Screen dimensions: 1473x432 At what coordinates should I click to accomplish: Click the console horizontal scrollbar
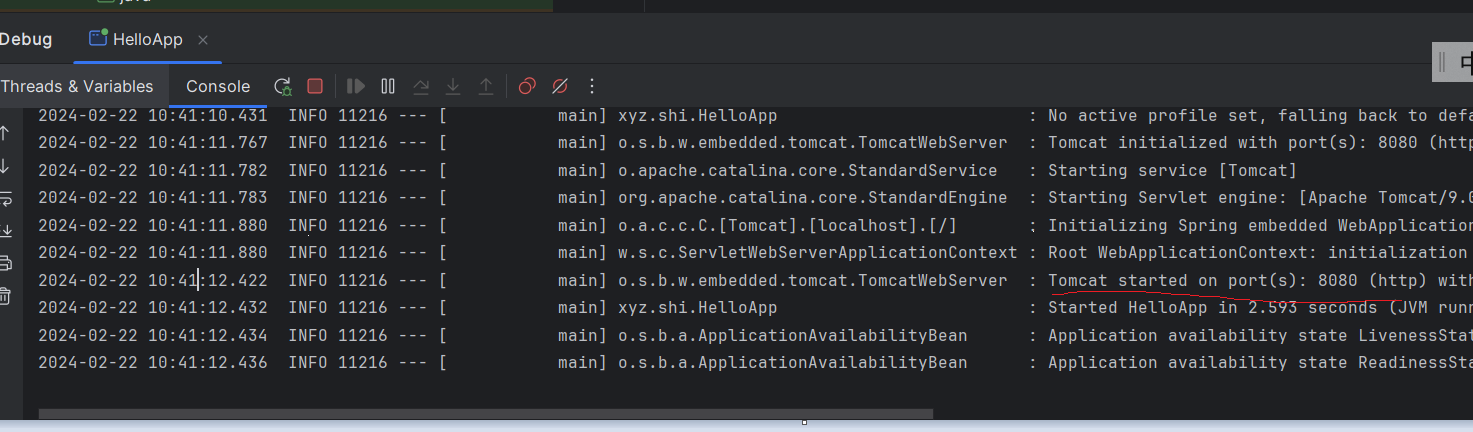(486, 413)
